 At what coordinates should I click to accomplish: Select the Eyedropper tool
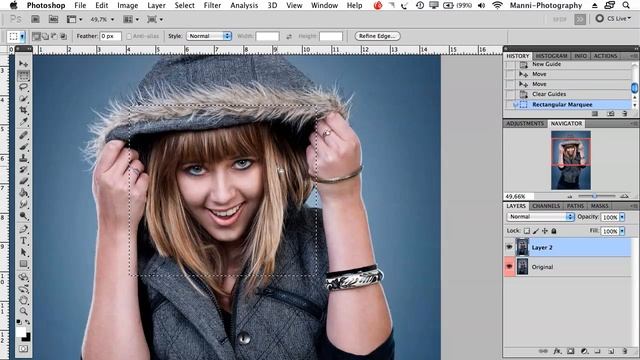pyautogui.click(x=24, y=122)
